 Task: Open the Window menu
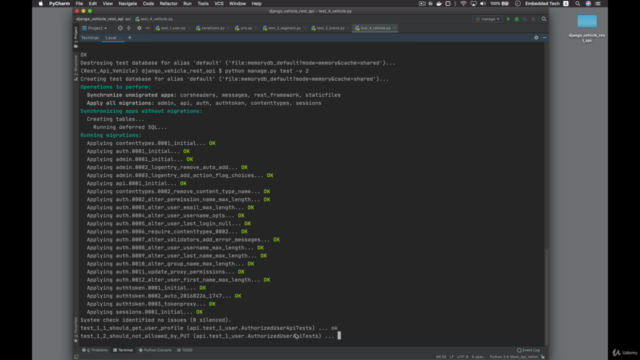coord(238,4)
